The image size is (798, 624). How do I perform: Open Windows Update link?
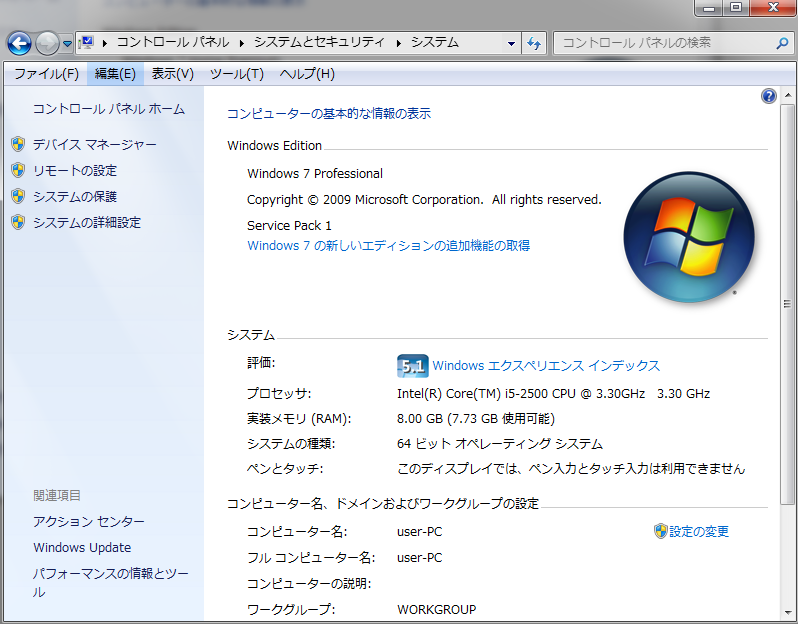[x=82, y=548]
